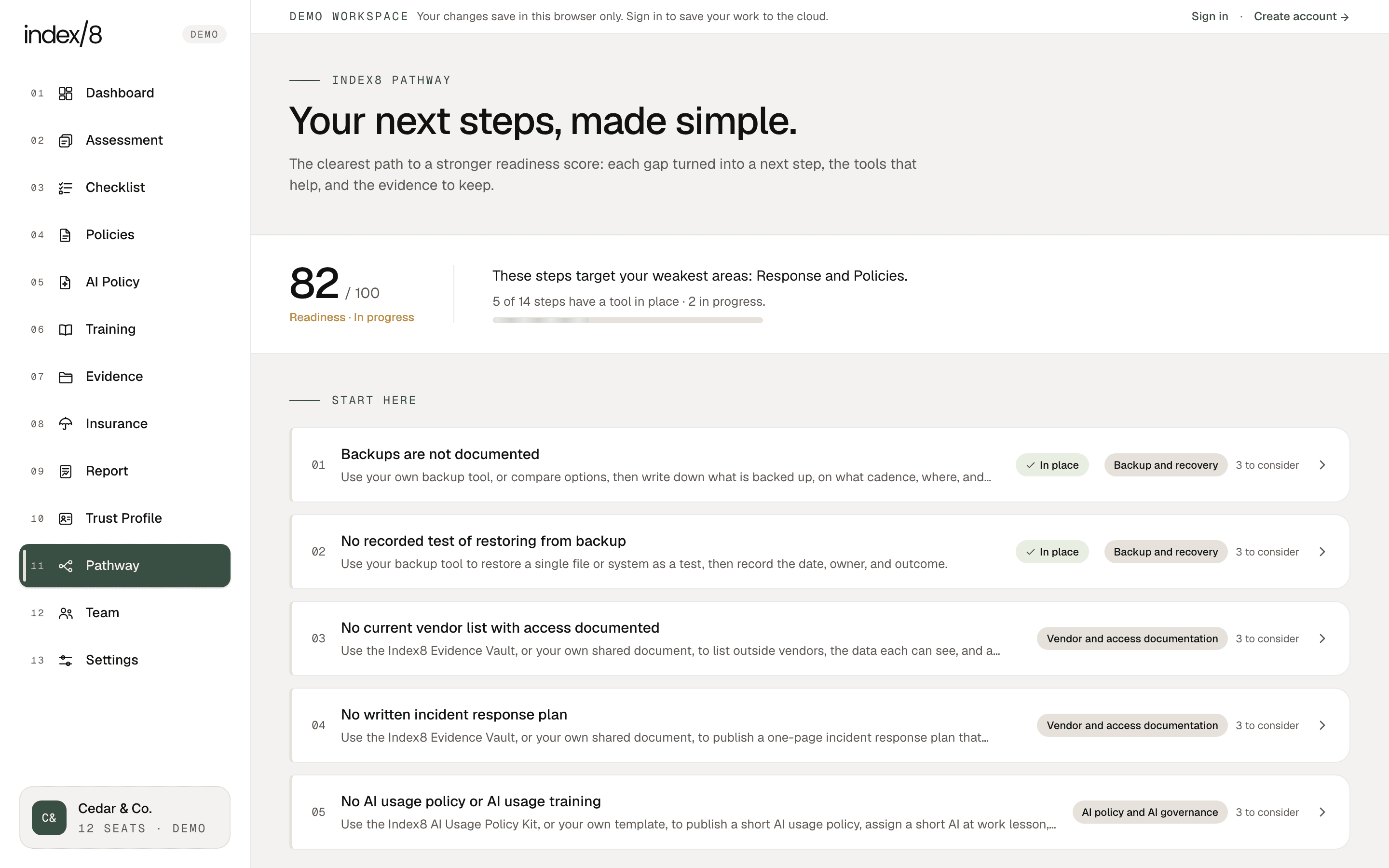Navigate to Policies

tap(124, 235)
